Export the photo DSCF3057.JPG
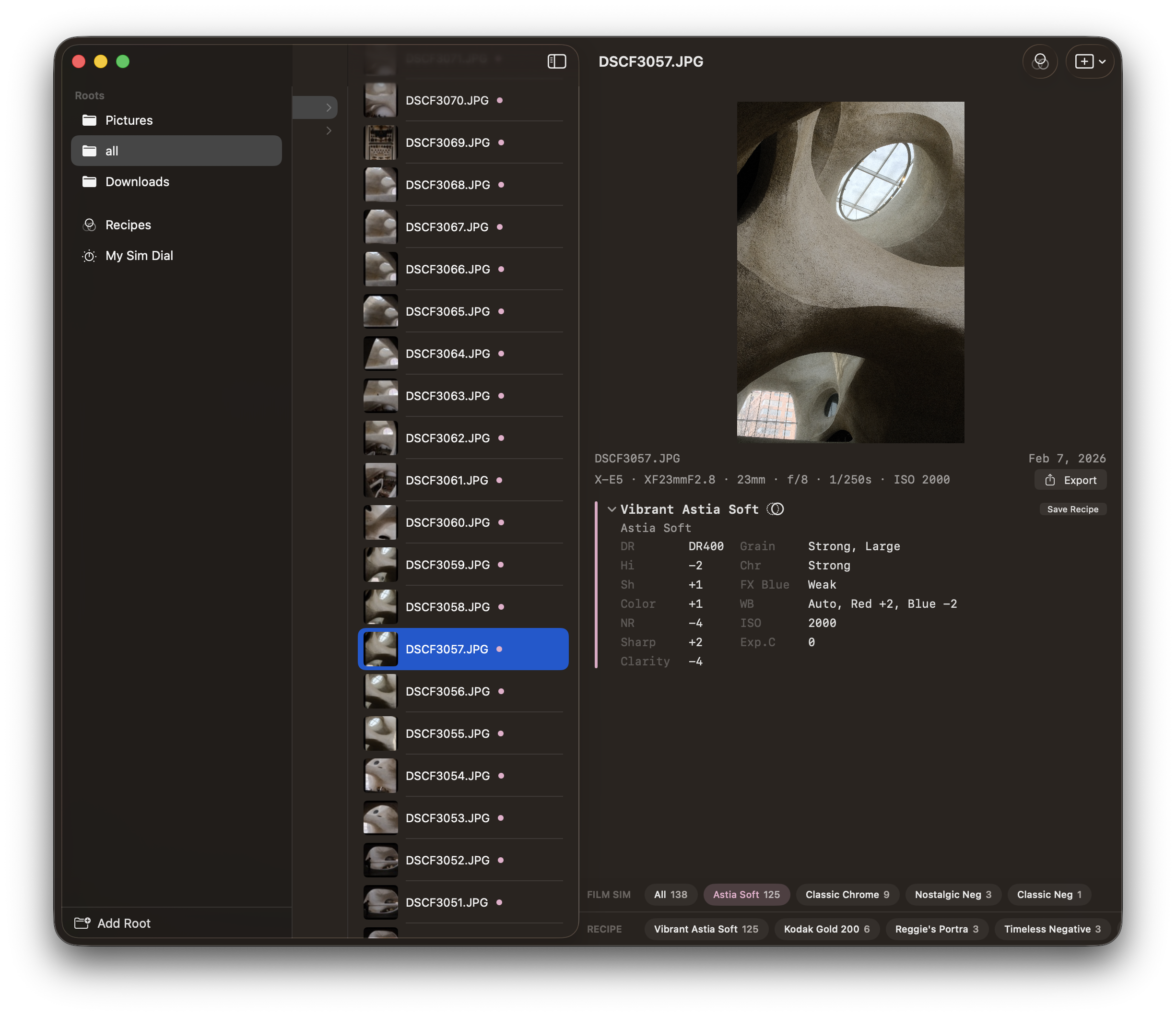This screenshot has width=1176, height=1017. coord(1070,480)
